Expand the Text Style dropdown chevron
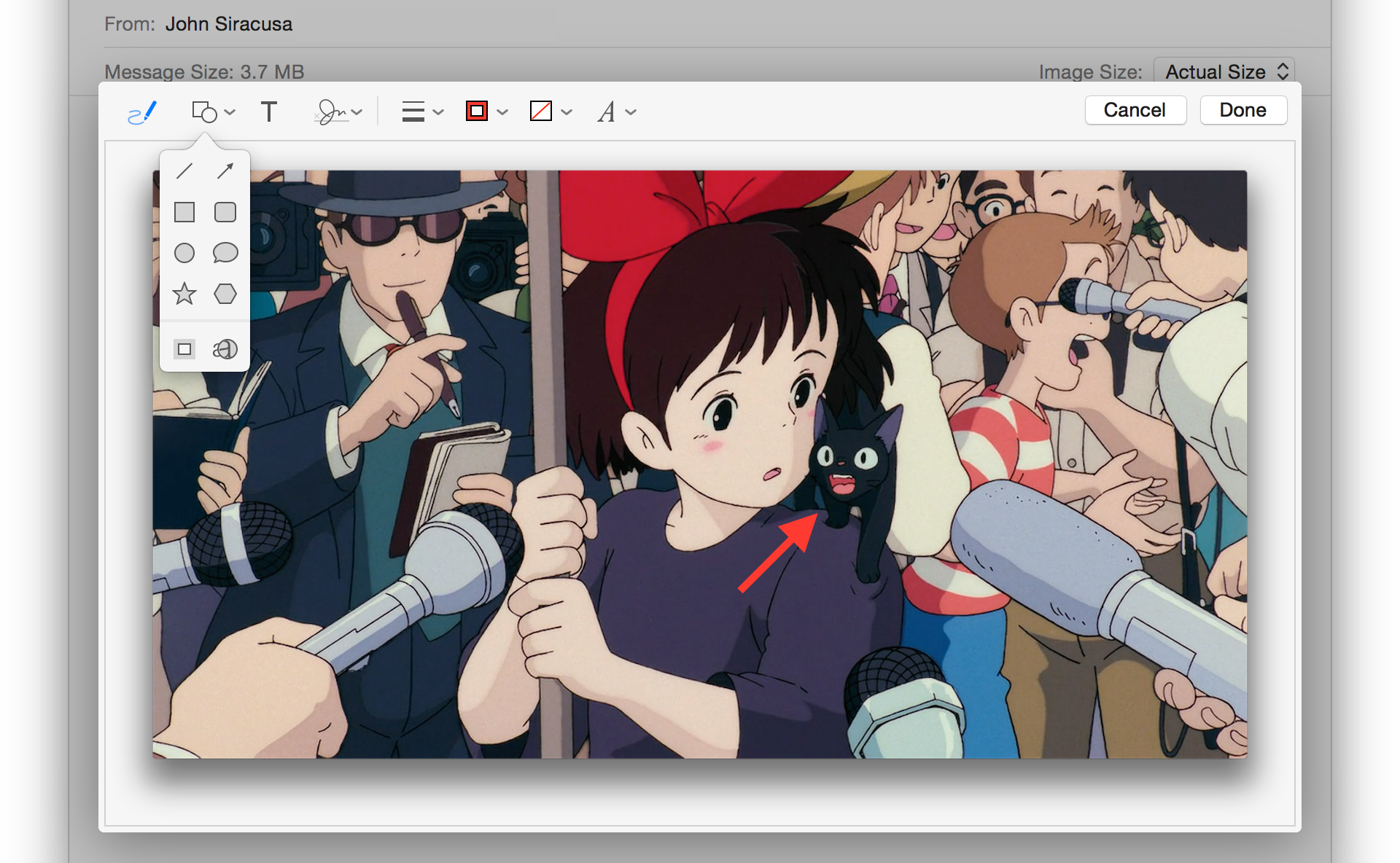This screenshot has height=863, width=1400. [x=631, y=112]
